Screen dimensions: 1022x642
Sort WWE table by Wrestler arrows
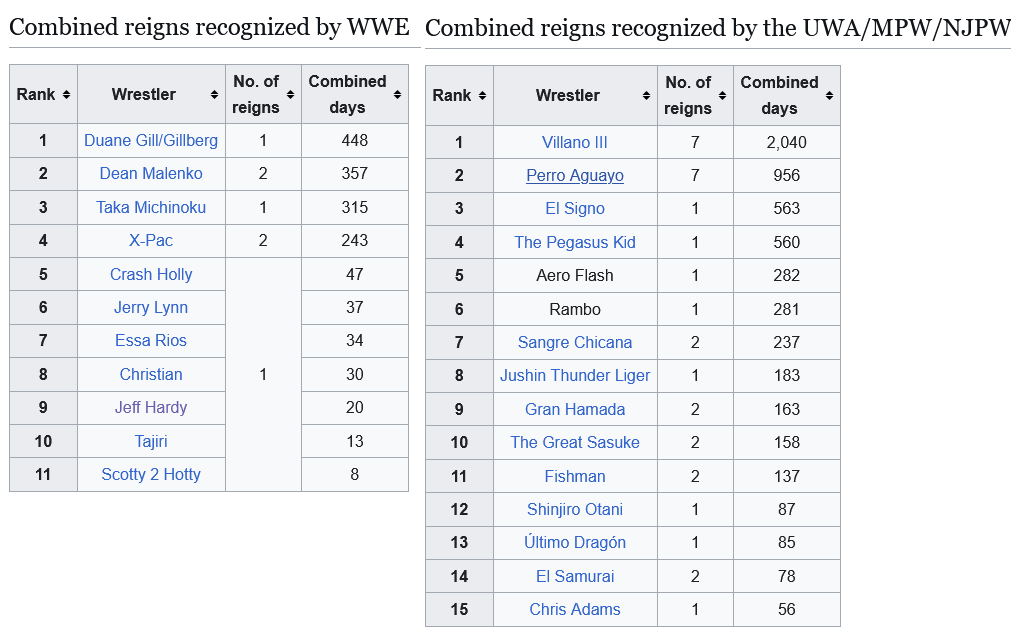coord(214,95)
